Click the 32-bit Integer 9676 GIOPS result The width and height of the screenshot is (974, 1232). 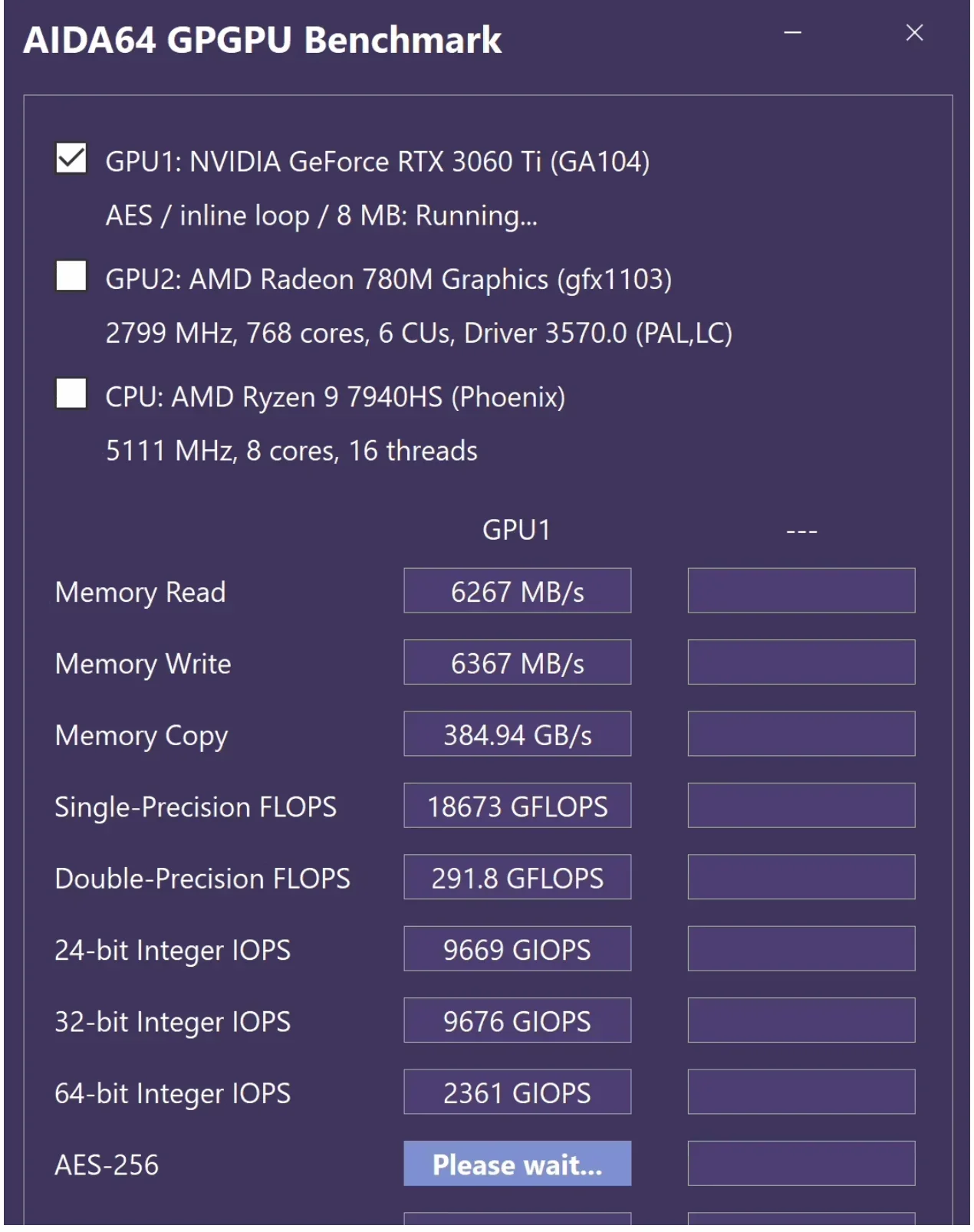517,1021
